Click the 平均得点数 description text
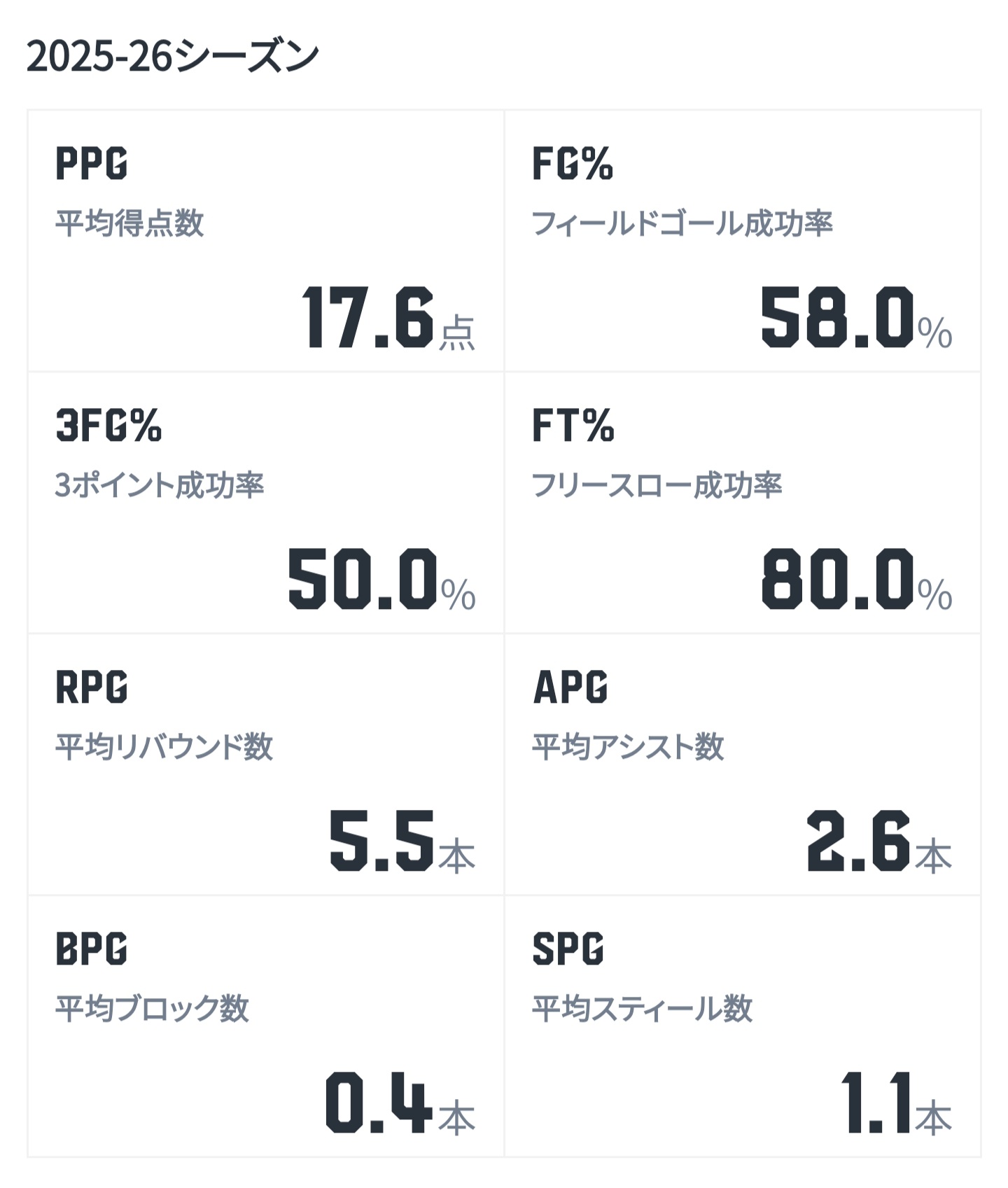Viewport: 1008px width, 1188px height. [129, 223]
